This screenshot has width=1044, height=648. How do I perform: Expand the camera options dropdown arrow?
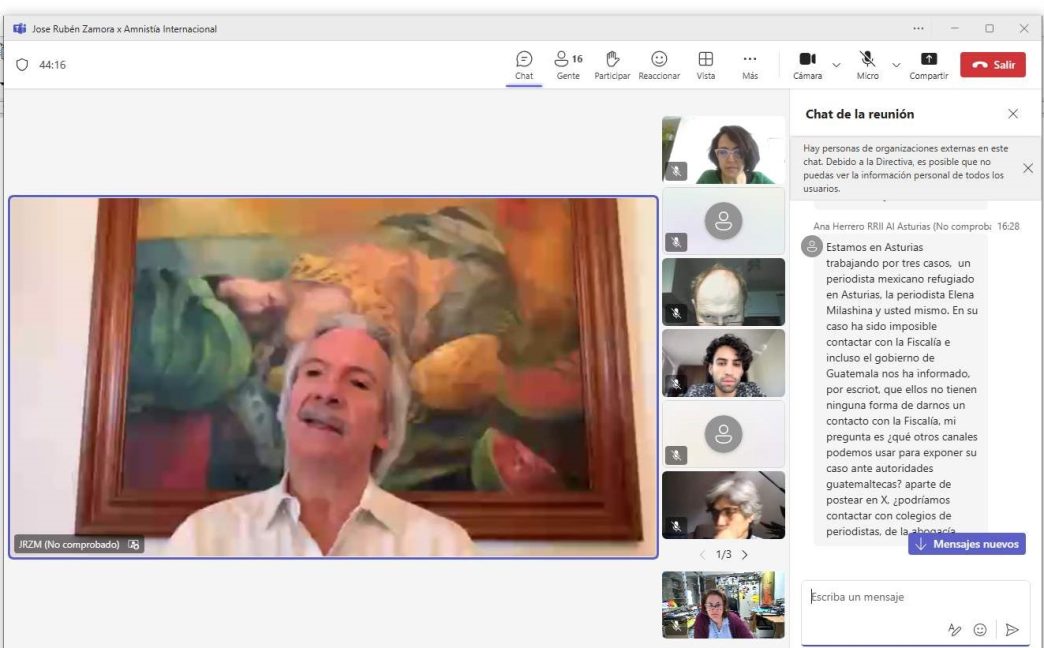[836, 65]
